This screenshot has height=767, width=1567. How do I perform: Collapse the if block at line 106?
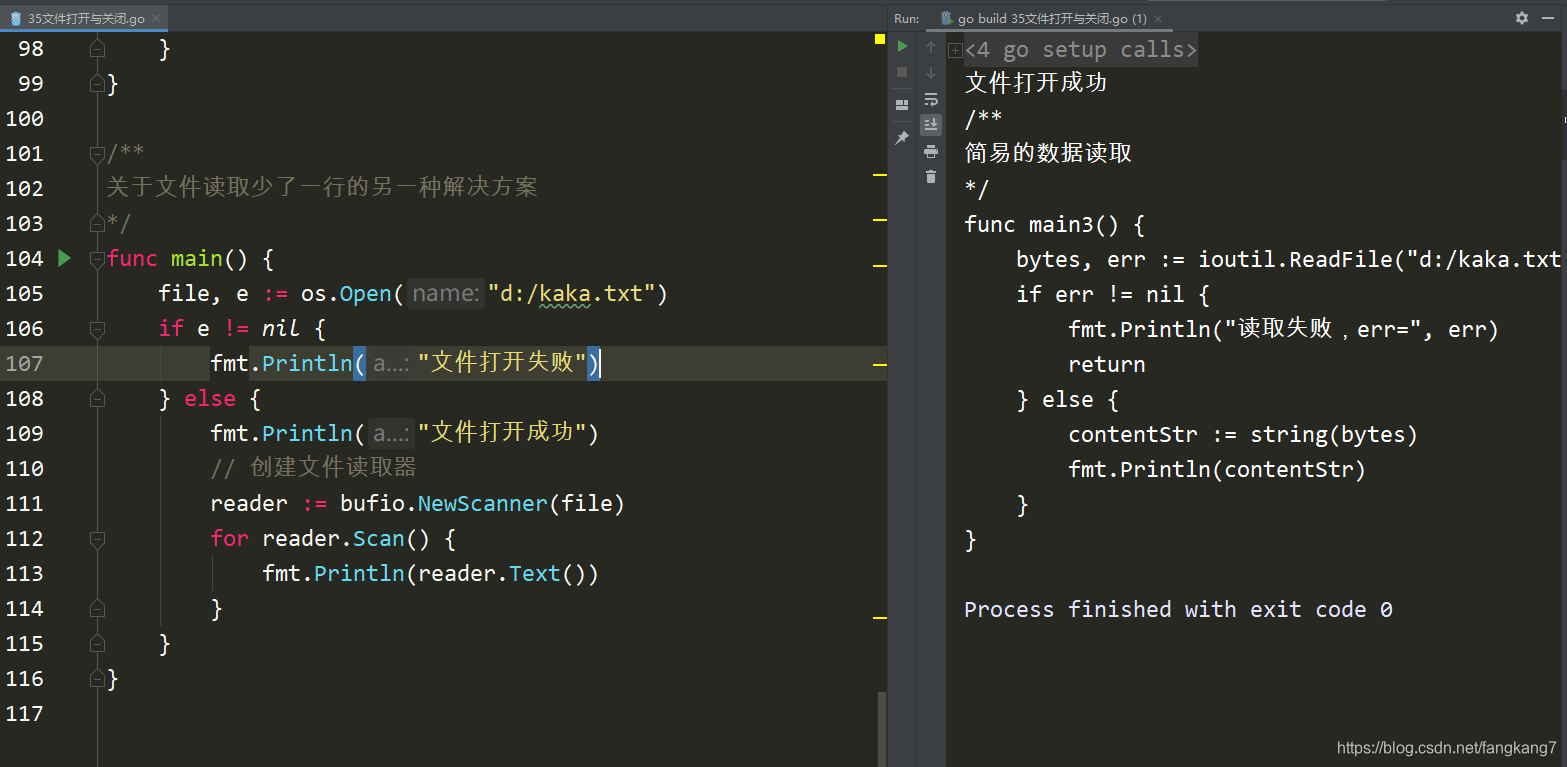(x=97, y=328)
